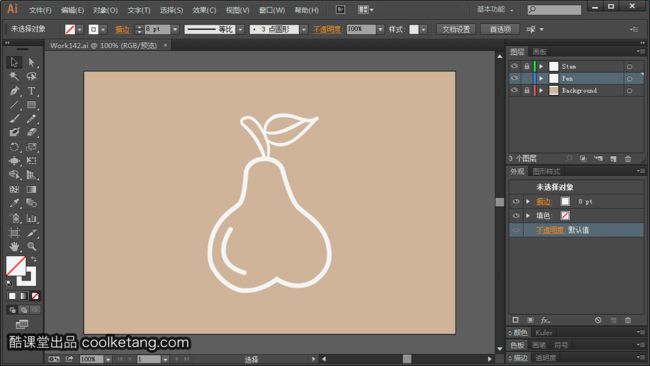The width and height of the screenshot is (650, 366).
Task: Expand stroke attribute in Appearance panel
Action: coord(528,201)
